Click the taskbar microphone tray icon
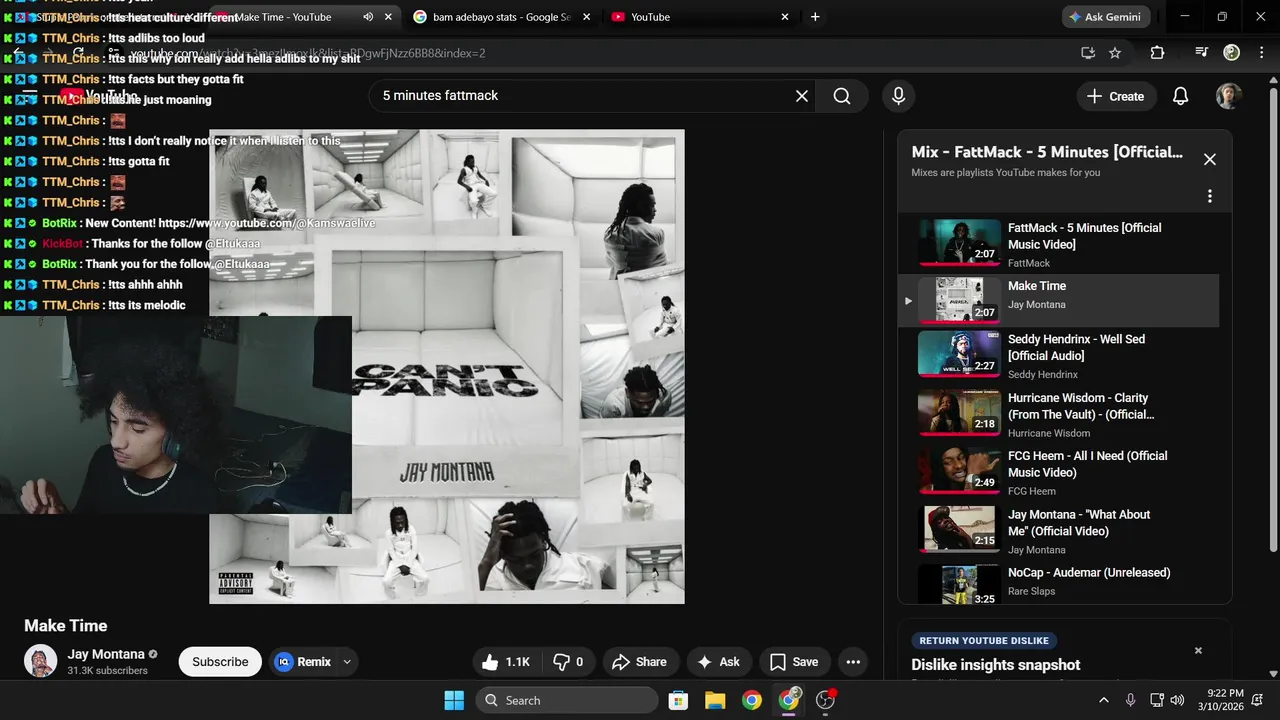This screenshot has width=1280, height=720. [x=1131, y=700]
